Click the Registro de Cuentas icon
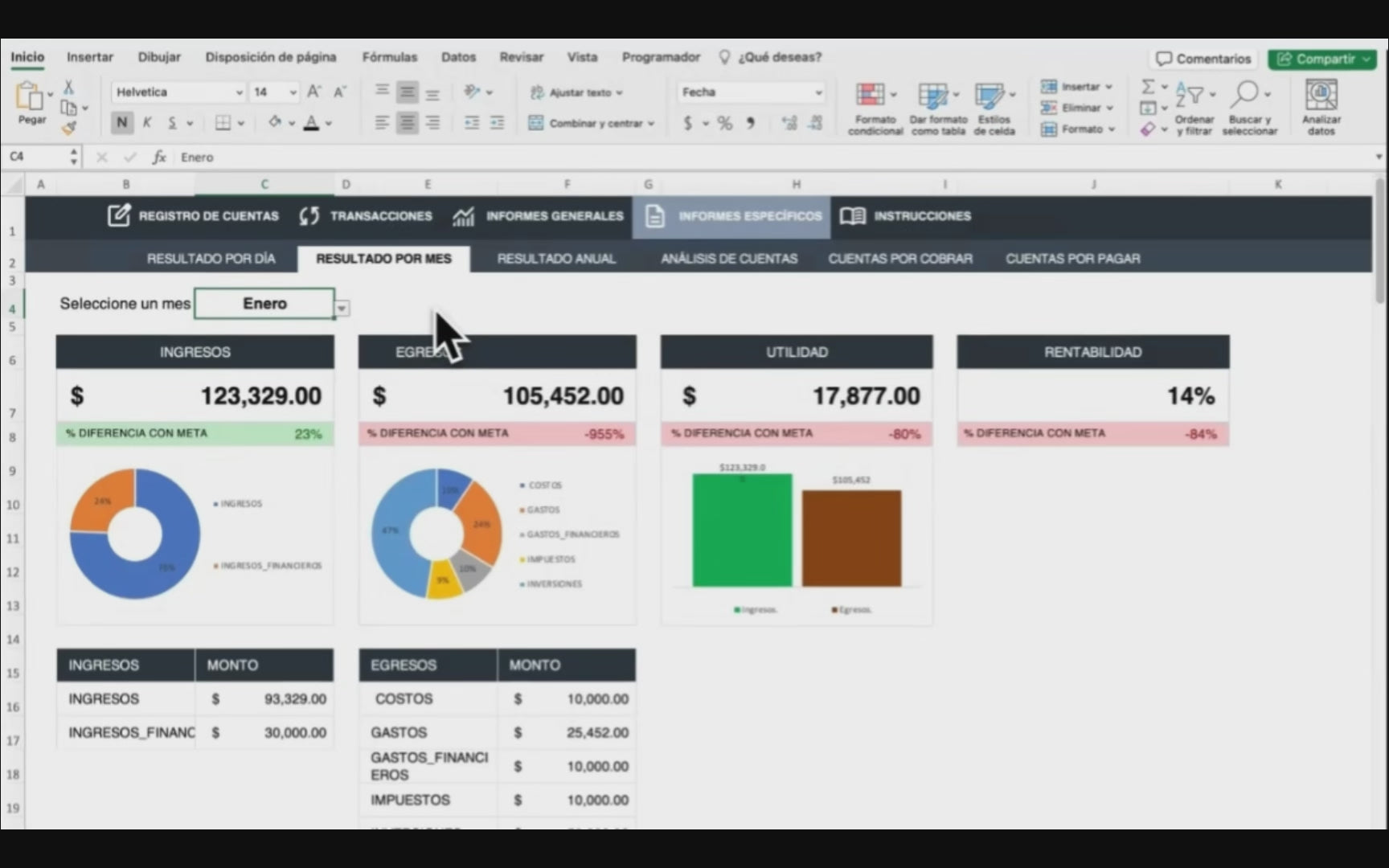 point(119,215)
